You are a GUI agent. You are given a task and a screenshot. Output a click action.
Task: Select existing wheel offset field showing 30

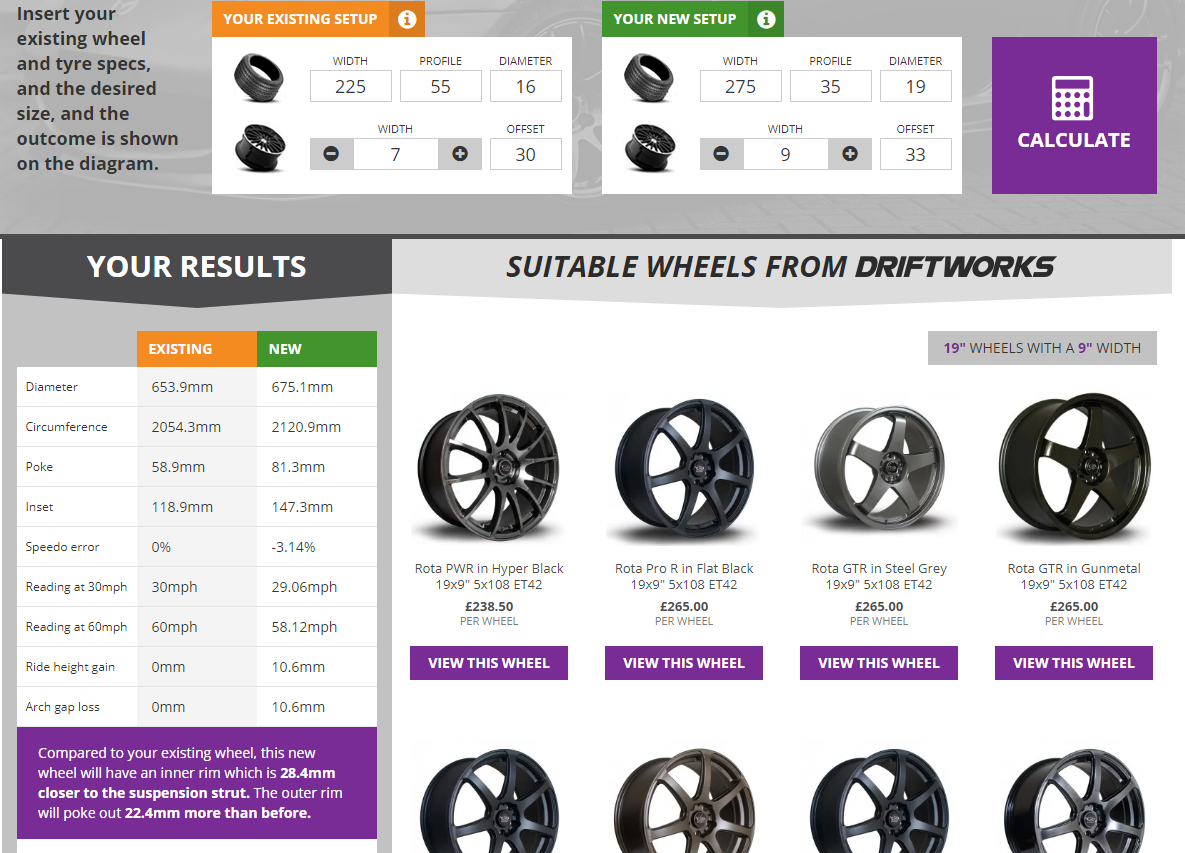[x=526, y=154]
